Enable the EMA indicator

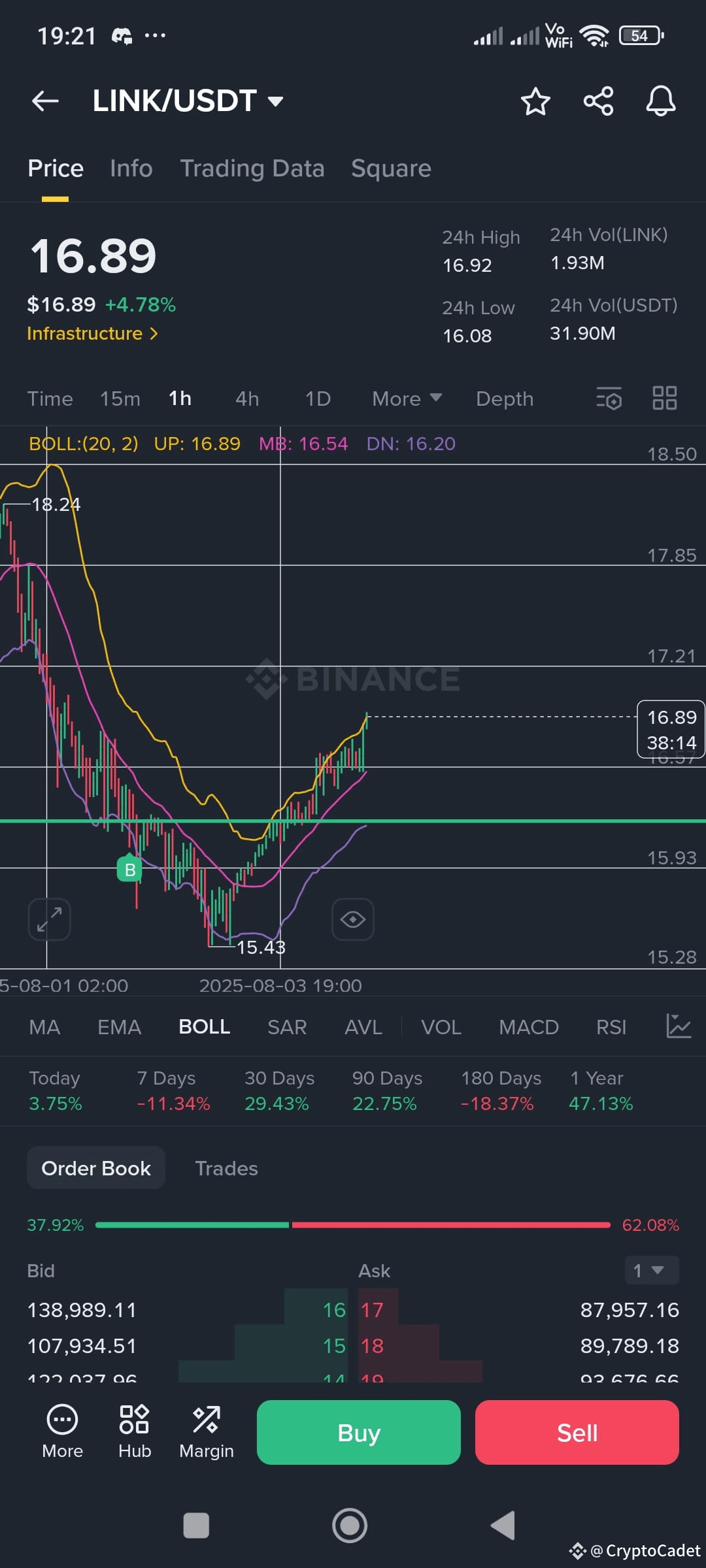click(119, 1027)
